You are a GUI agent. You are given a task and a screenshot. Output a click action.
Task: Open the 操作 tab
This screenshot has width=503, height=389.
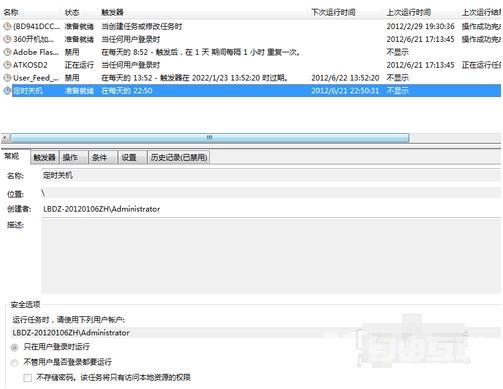point(74,157)
